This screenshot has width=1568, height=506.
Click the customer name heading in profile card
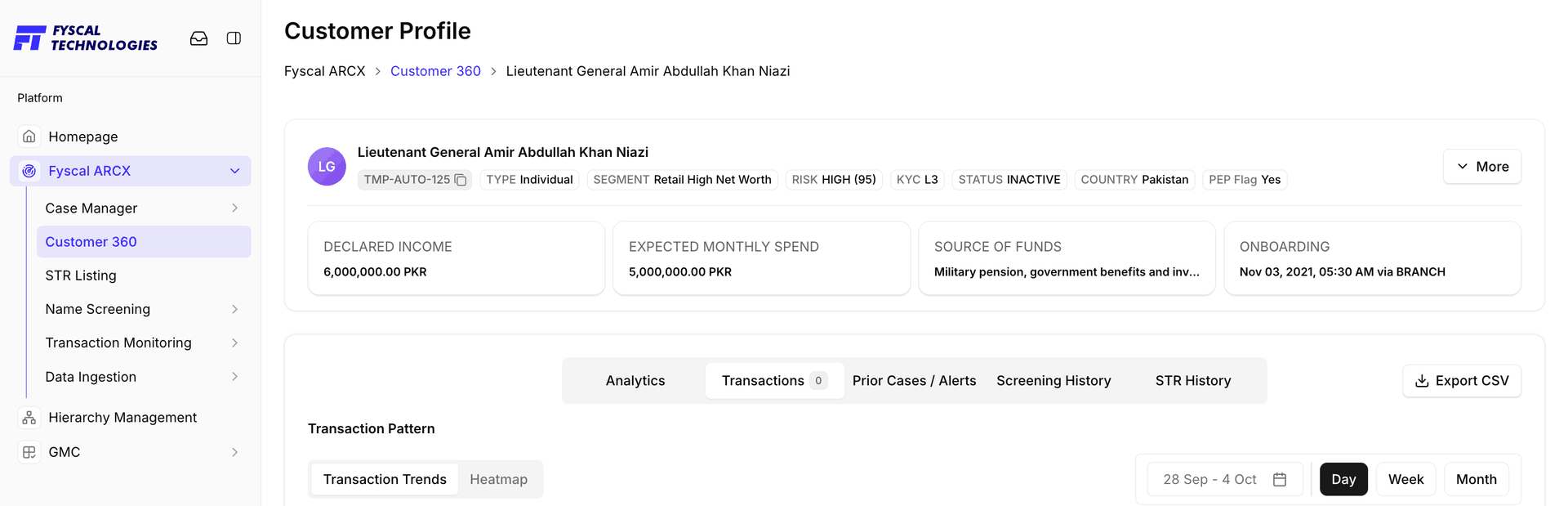[503, 152]
